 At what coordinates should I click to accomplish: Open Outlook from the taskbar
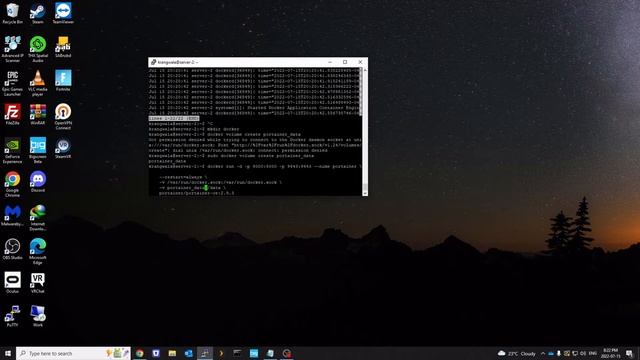click(189, 353)
